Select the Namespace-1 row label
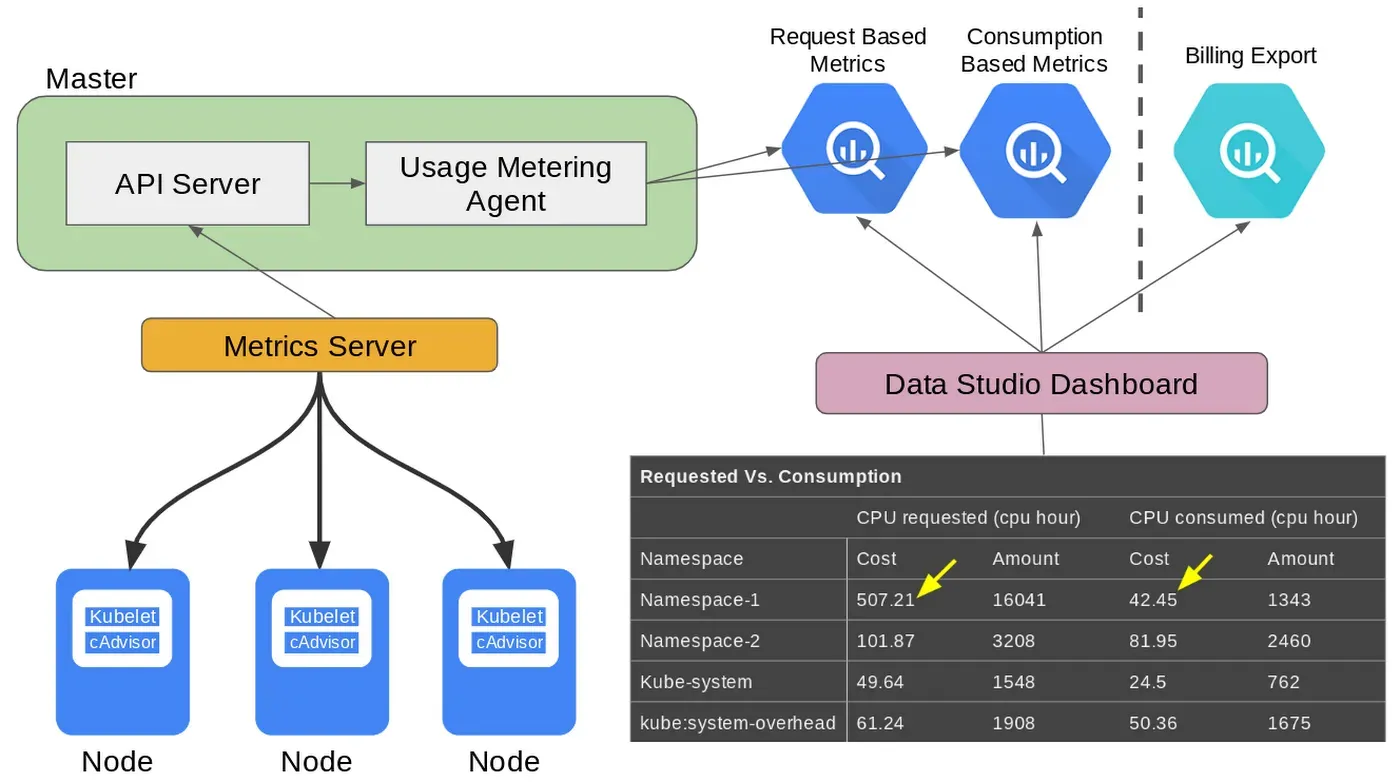This screenshot has height=782, width=1400. point(700,600)
